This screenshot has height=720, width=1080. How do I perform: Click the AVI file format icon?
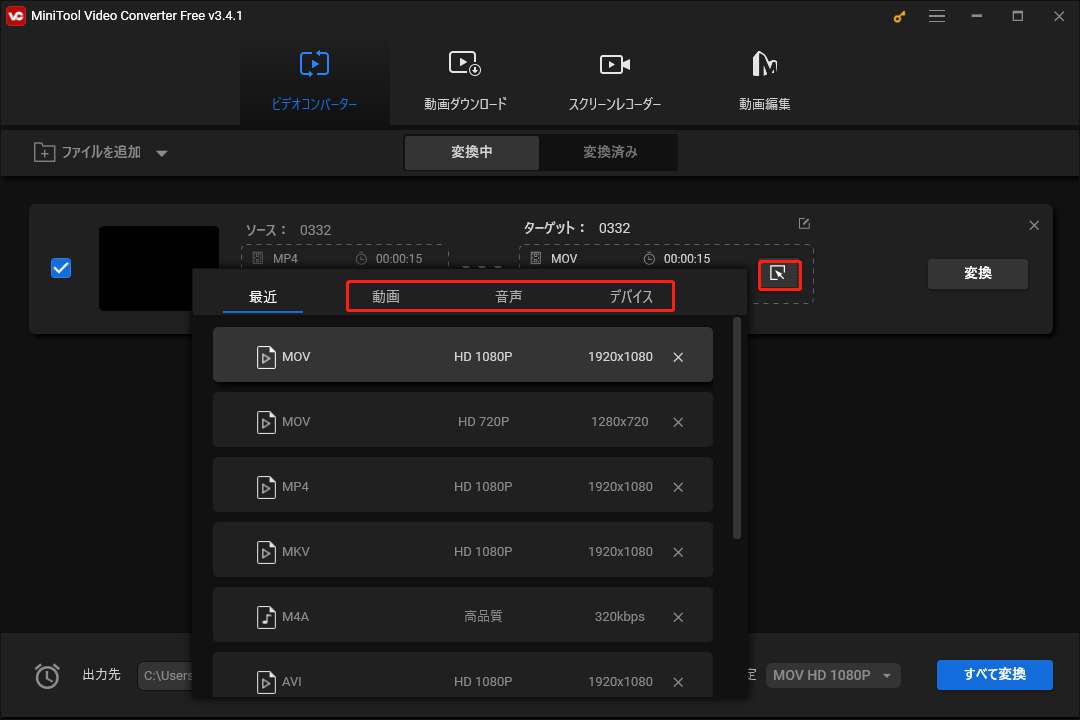266,682
